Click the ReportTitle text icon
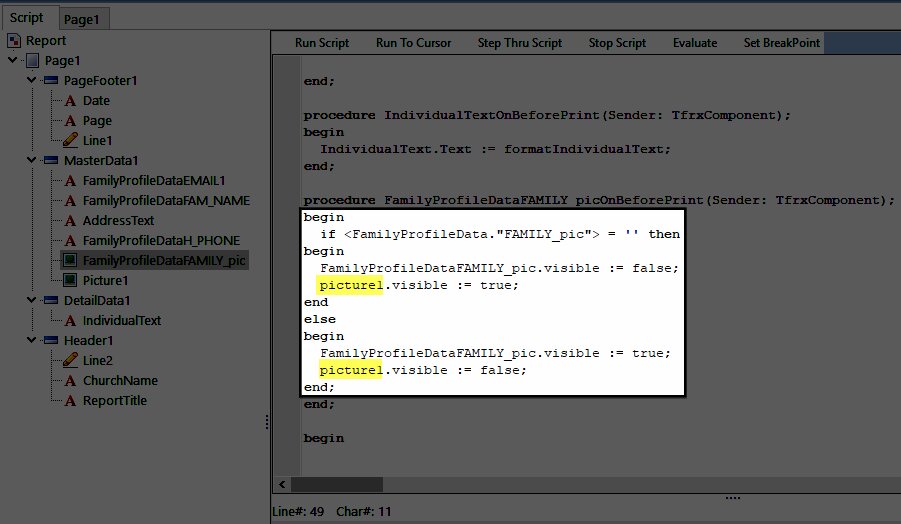Viewport: 901px width, 524px height. [70, 400]
